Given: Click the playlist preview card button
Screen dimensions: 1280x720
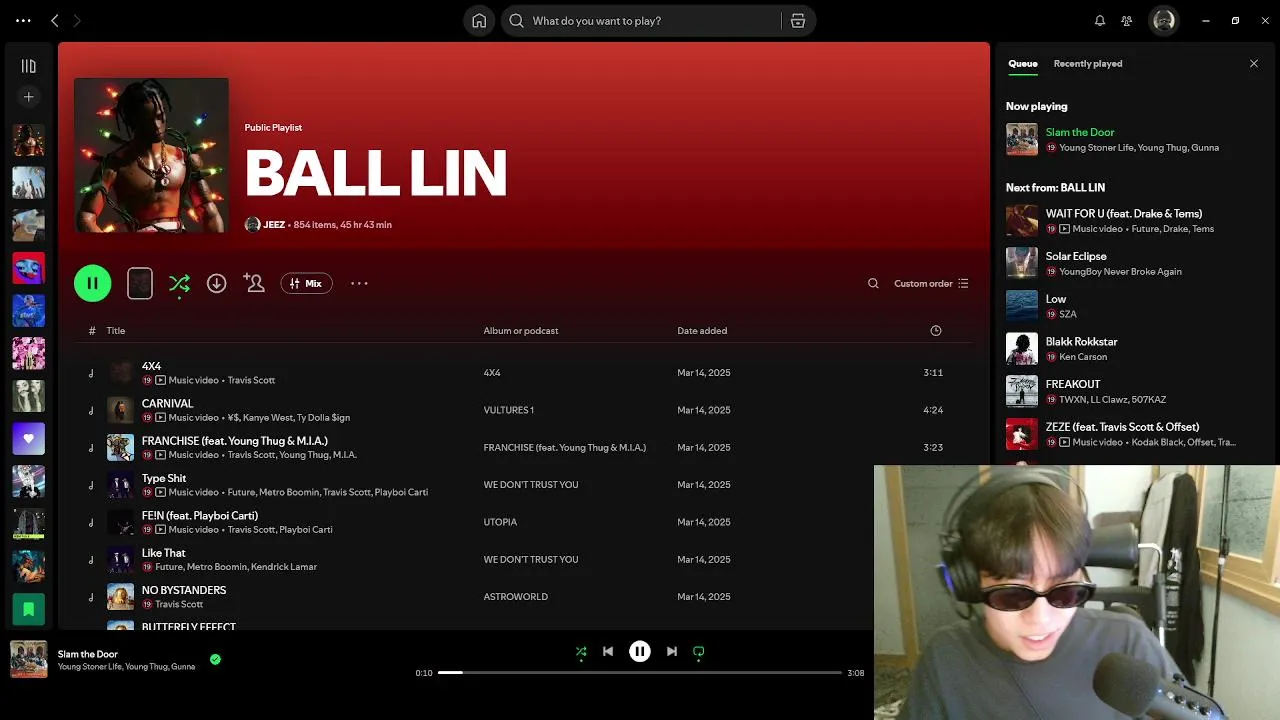Looking at the screenshot, I should (140, 284).
